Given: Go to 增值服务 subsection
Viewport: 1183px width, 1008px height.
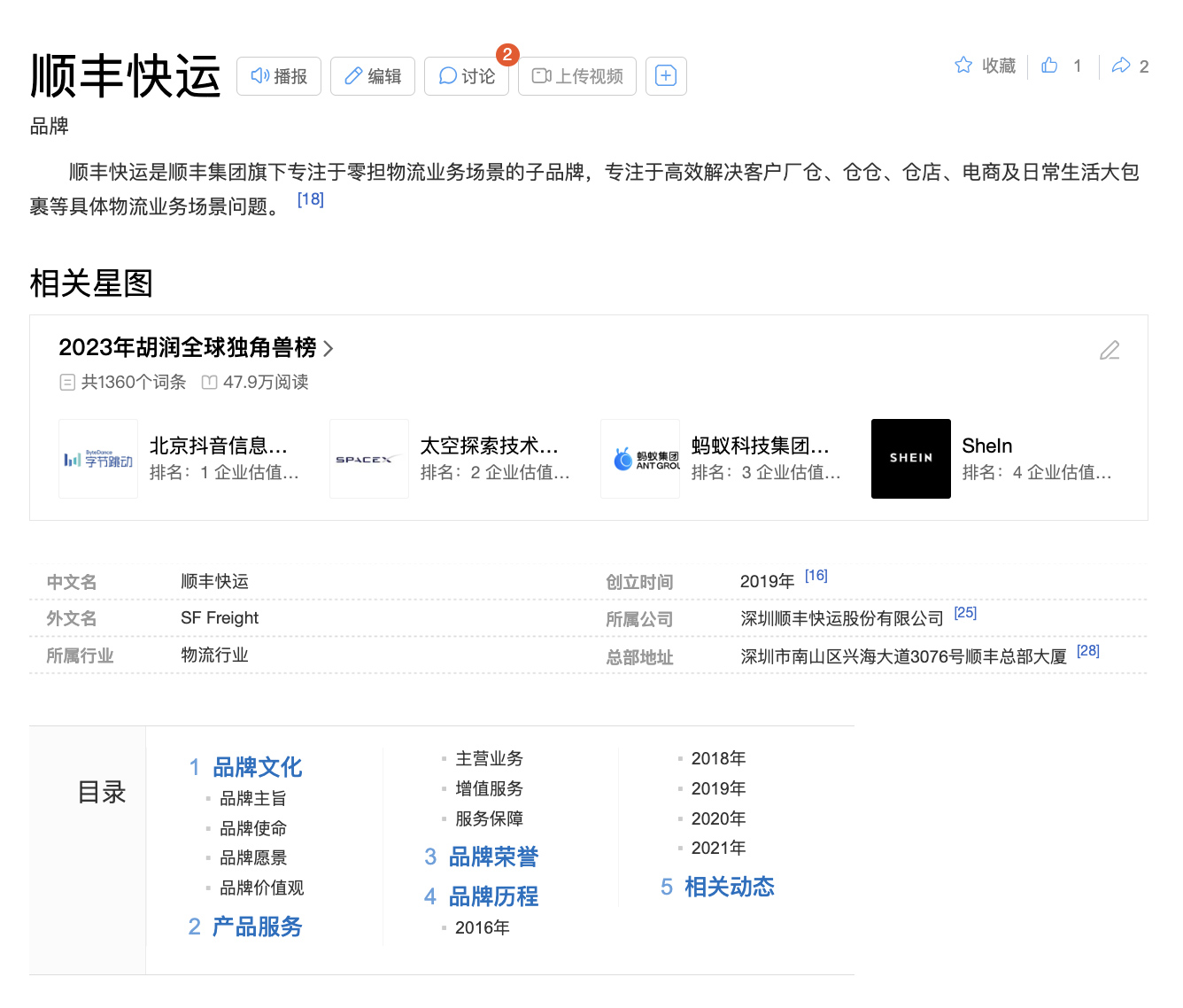Looking at the screenshot, I should (489, 788).
